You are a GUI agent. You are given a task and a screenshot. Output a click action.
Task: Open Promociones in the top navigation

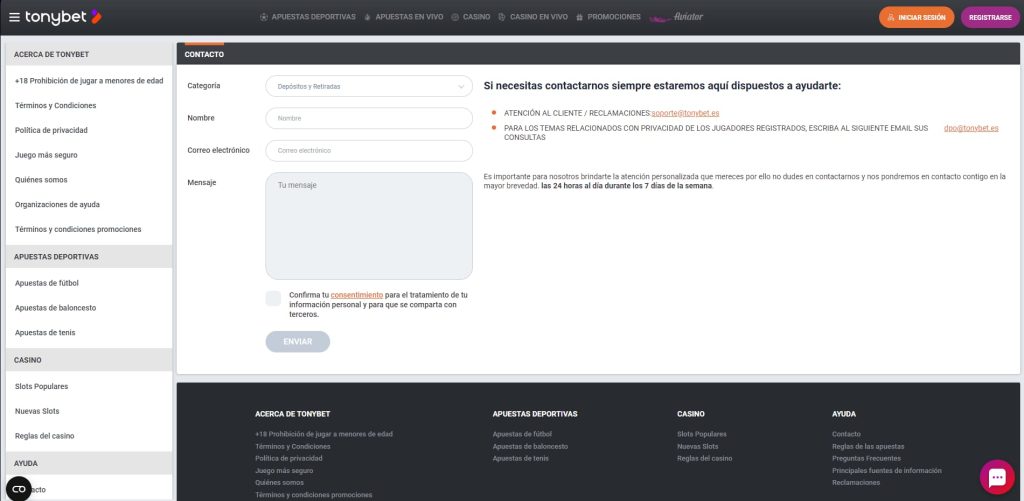[x=608, y=17]
